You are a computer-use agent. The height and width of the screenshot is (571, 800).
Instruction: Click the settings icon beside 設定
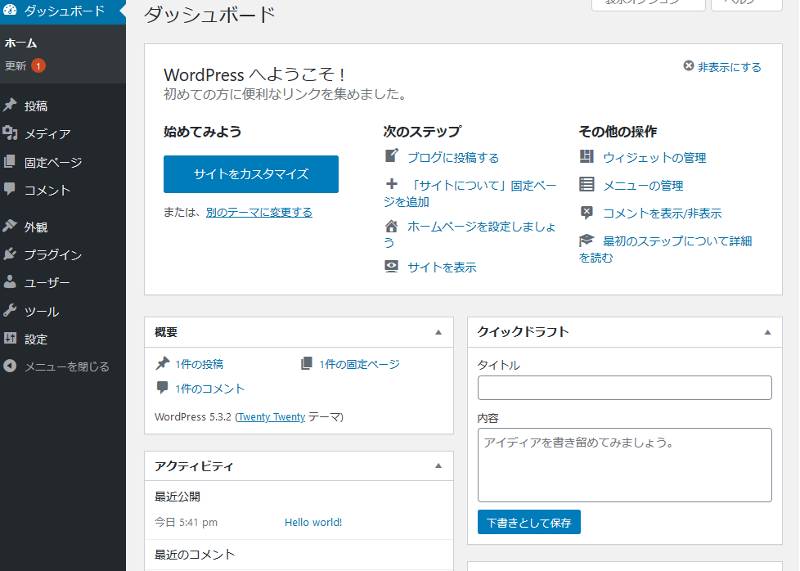coord(10,338)
